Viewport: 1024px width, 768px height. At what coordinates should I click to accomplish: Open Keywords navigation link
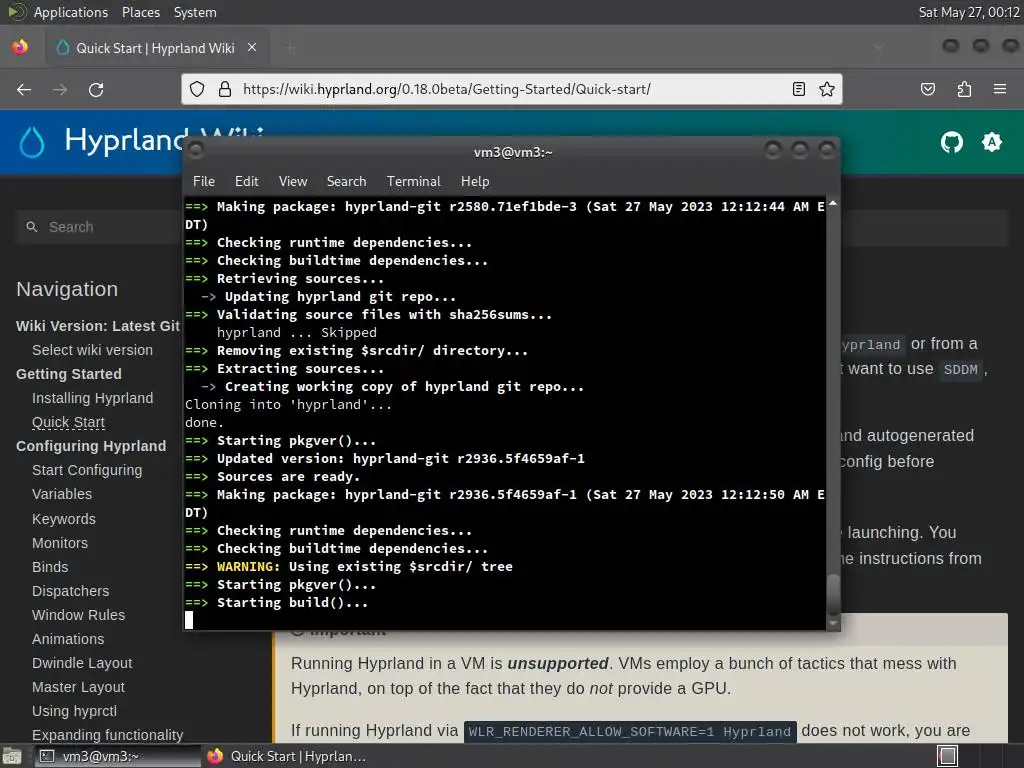(64, 519)
